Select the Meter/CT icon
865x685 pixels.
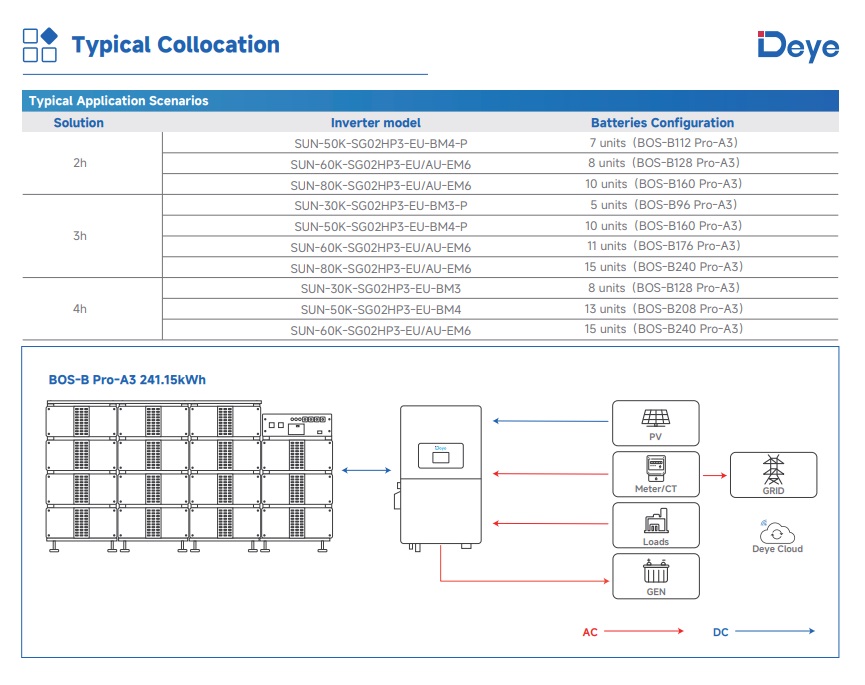point(656,468)
